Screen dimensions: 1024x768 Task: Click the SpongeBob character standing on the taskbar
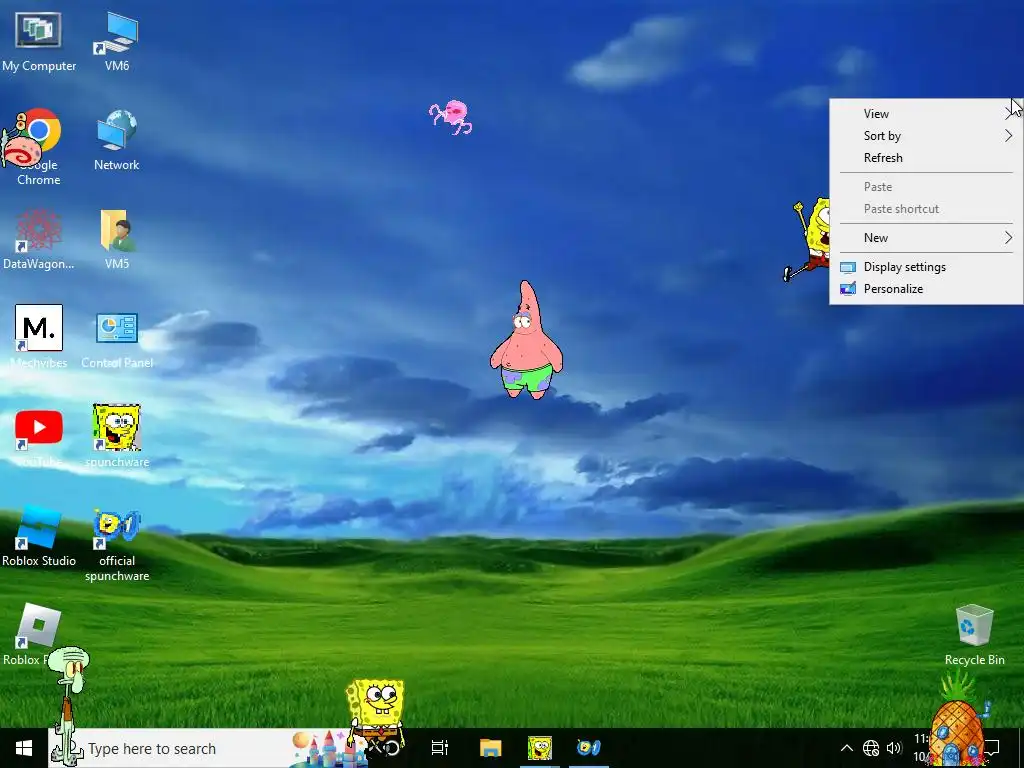[376, 715]
